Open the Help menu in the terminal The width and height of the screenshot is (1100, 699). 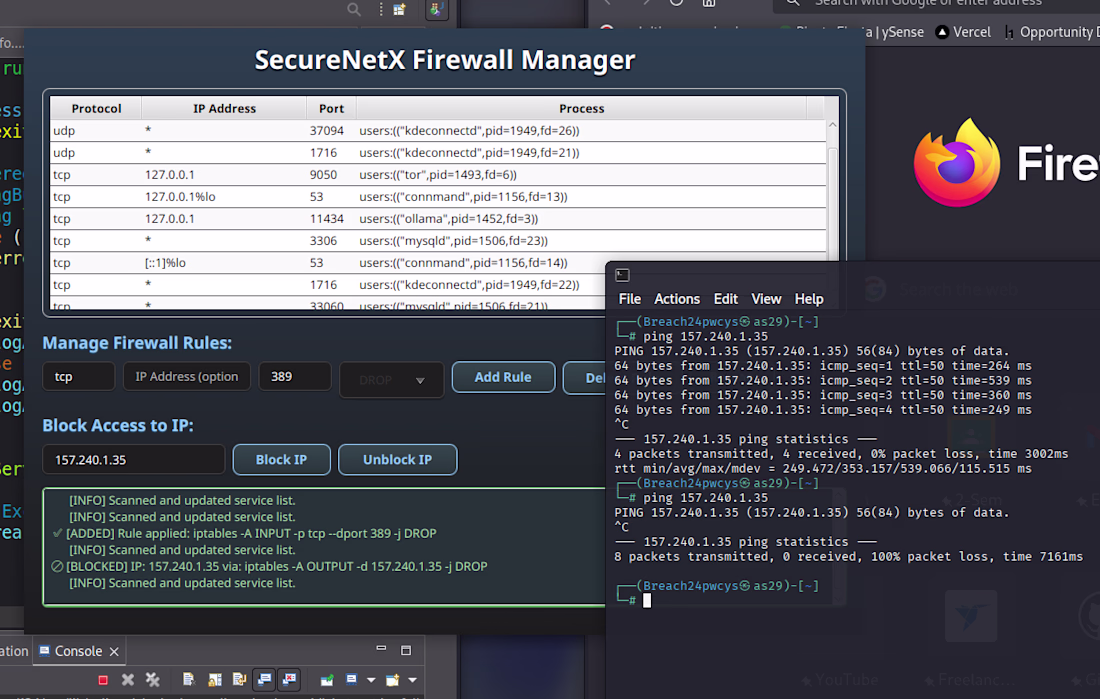[809, 299]
